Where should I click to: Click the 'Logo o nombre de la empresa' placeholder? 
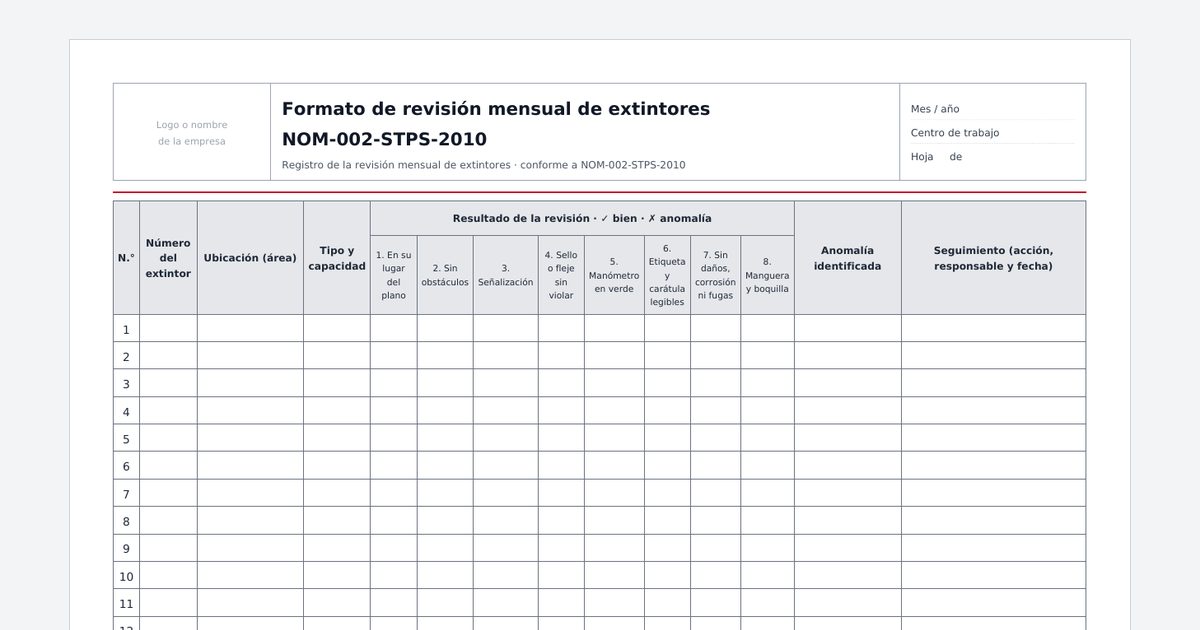click(192, 133)
